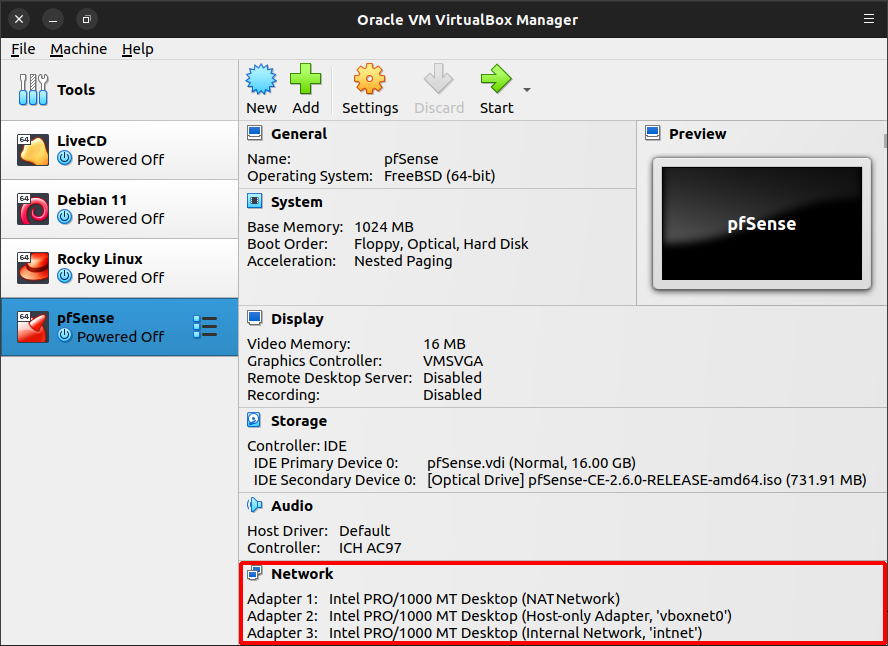Screen dimensions: 888x646
Task: Click the LiveCD Powered Off status icon
Action: point(65,159)
